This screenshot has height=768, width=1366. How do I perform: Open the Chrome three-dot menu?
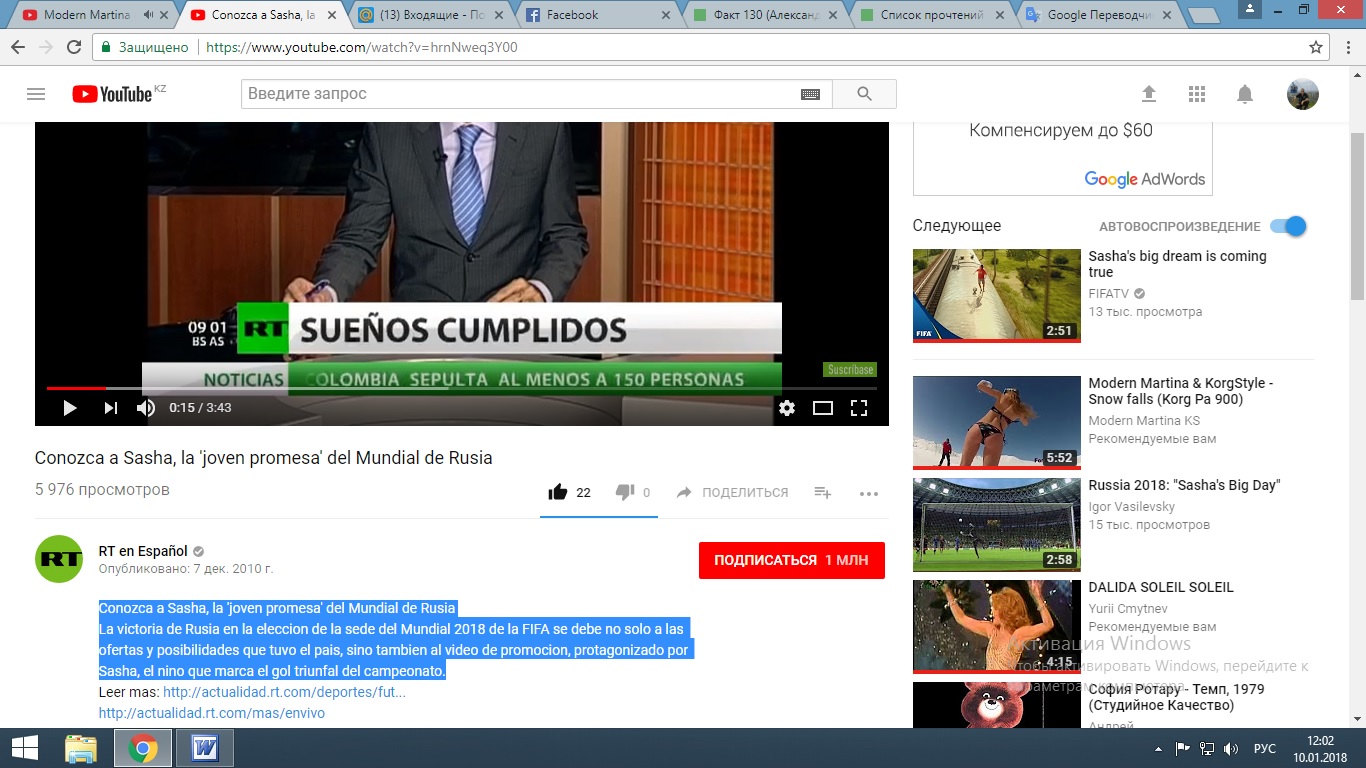tap(1348, 47)
